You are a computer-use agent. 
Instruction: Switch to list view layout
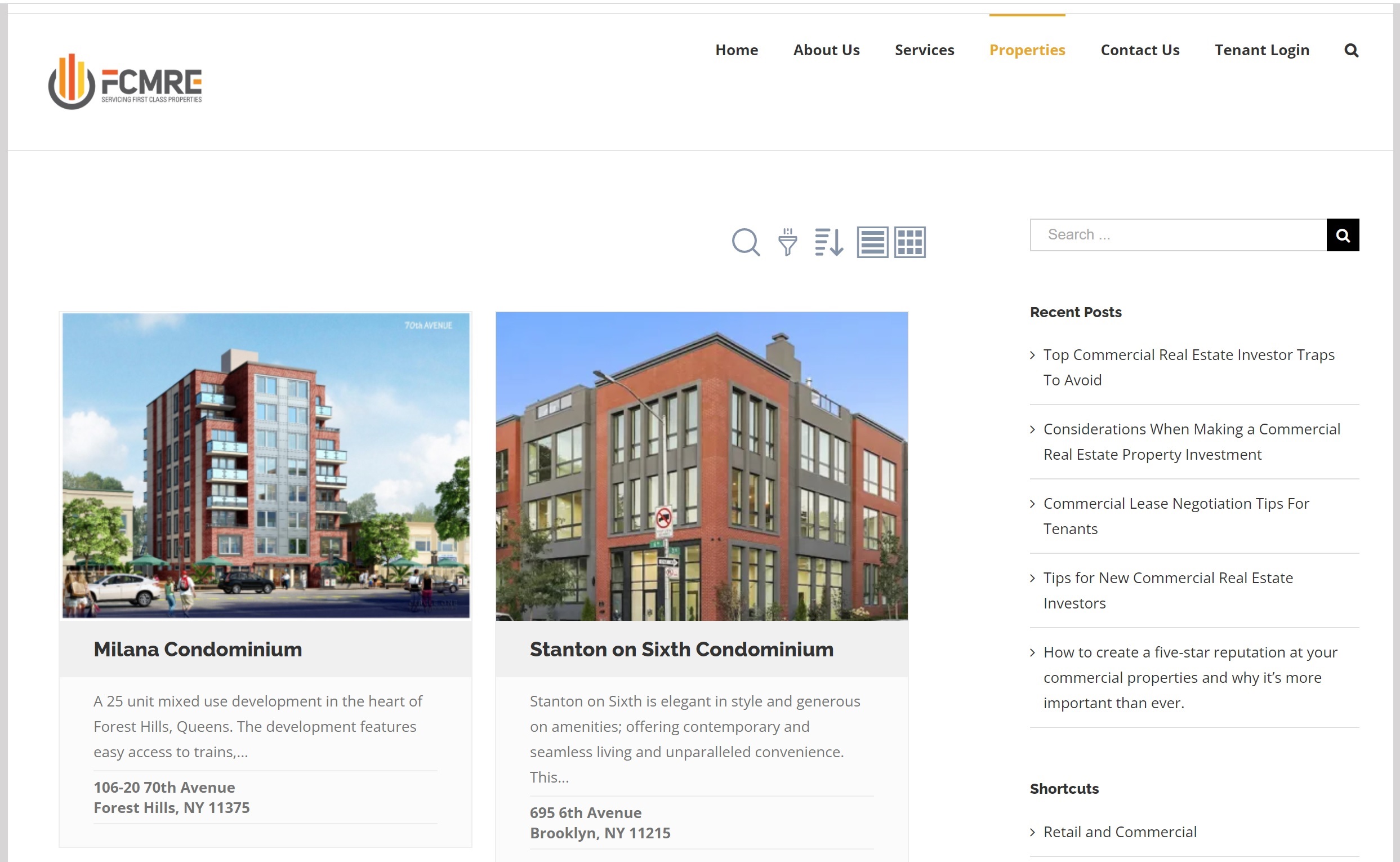pyautogui.click(x=872, y=242)
